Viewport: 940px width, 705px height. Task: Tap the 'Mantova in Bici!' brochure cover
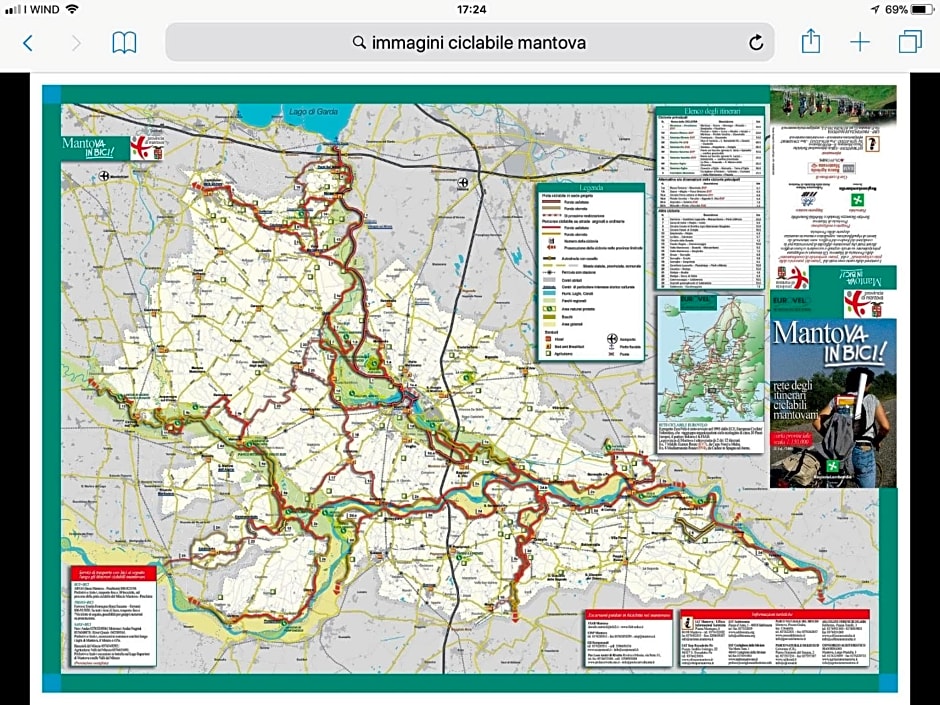(x=833, y=400)
